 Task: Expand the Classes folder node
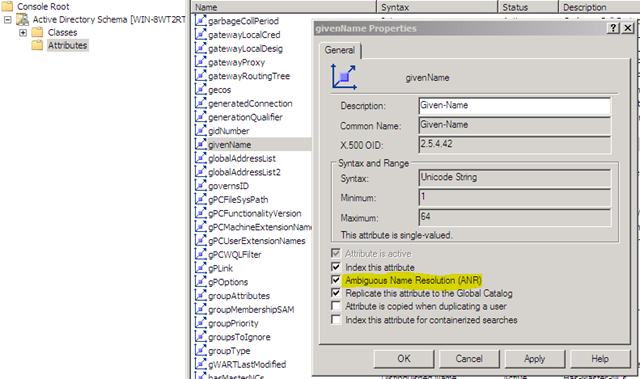(23, 32)
